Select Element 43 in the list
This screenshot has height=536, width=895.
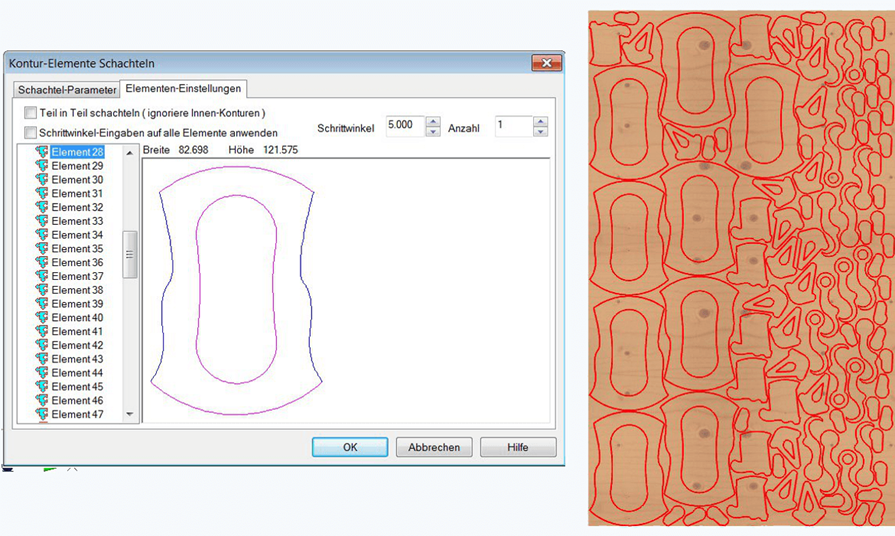[77, 359]
